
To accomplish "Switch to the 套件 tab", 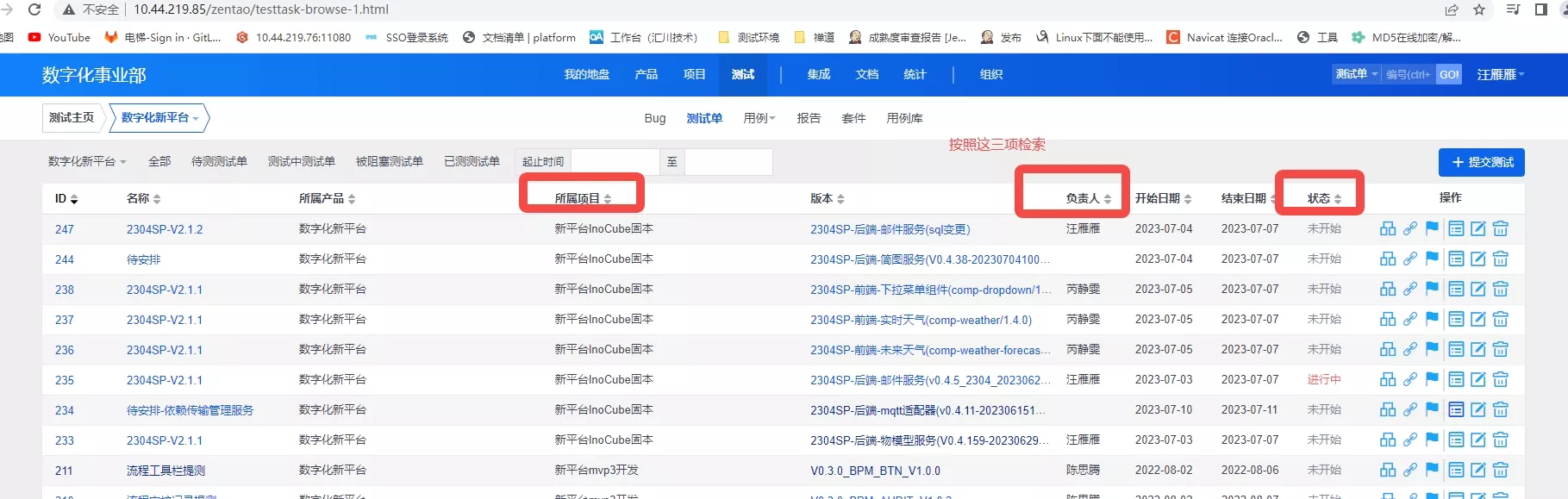I will [853, 118].
